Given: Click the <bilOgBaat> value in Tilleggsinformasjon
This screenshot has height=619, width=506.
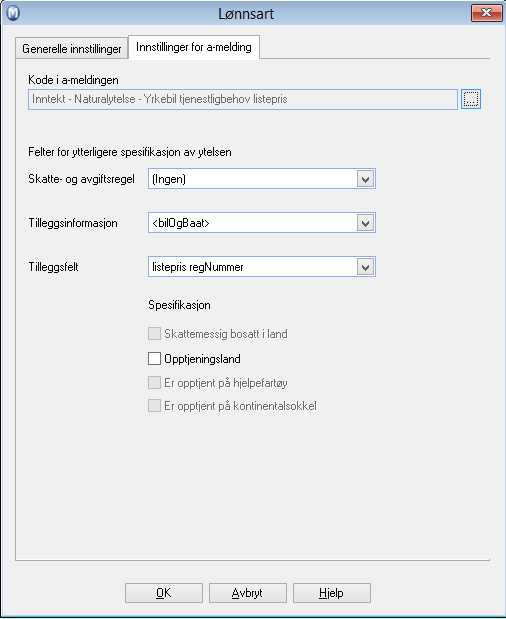Looking at the screenshot, I should 181,223.
